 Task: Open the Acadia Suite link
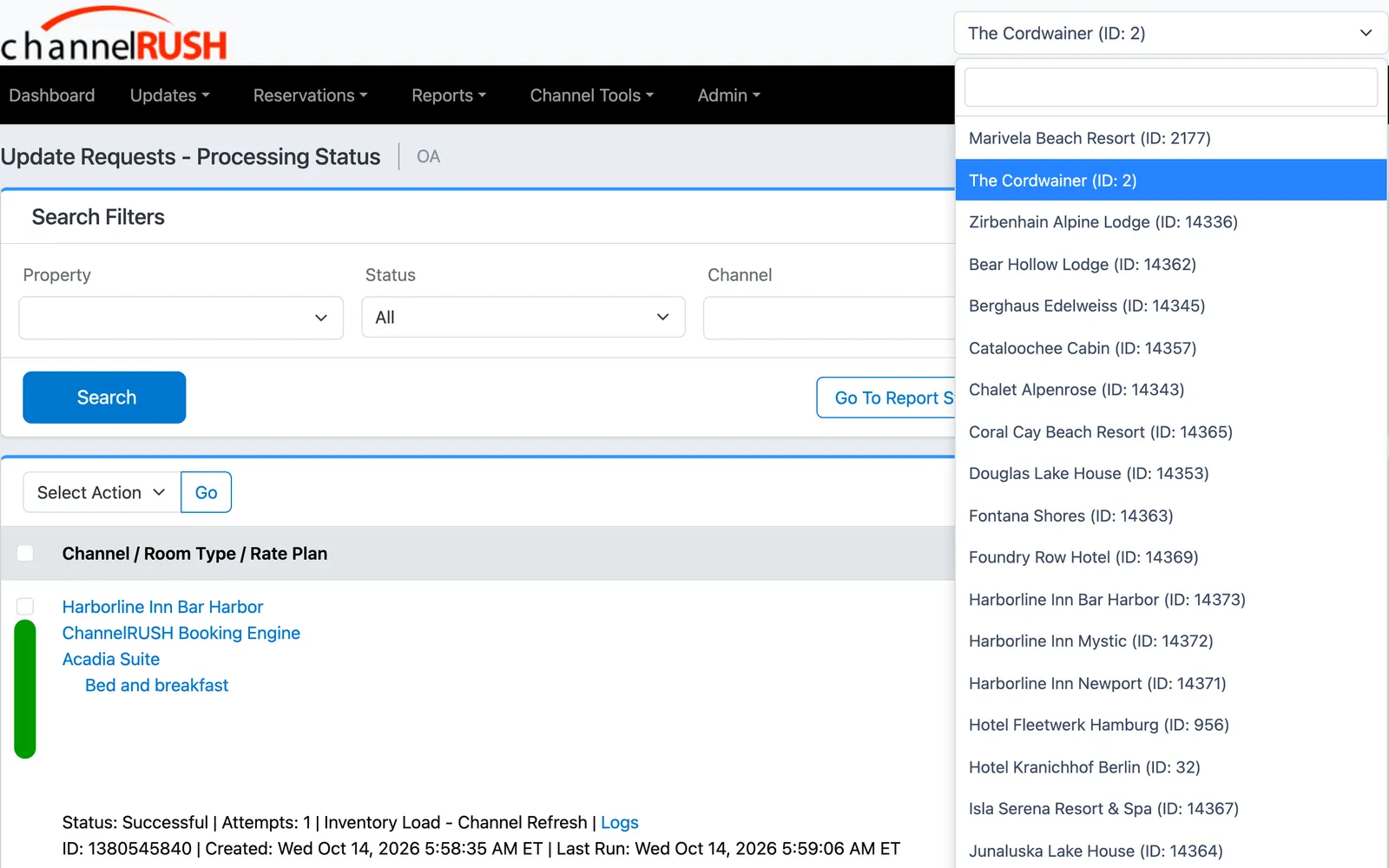[x=111, y=659]
